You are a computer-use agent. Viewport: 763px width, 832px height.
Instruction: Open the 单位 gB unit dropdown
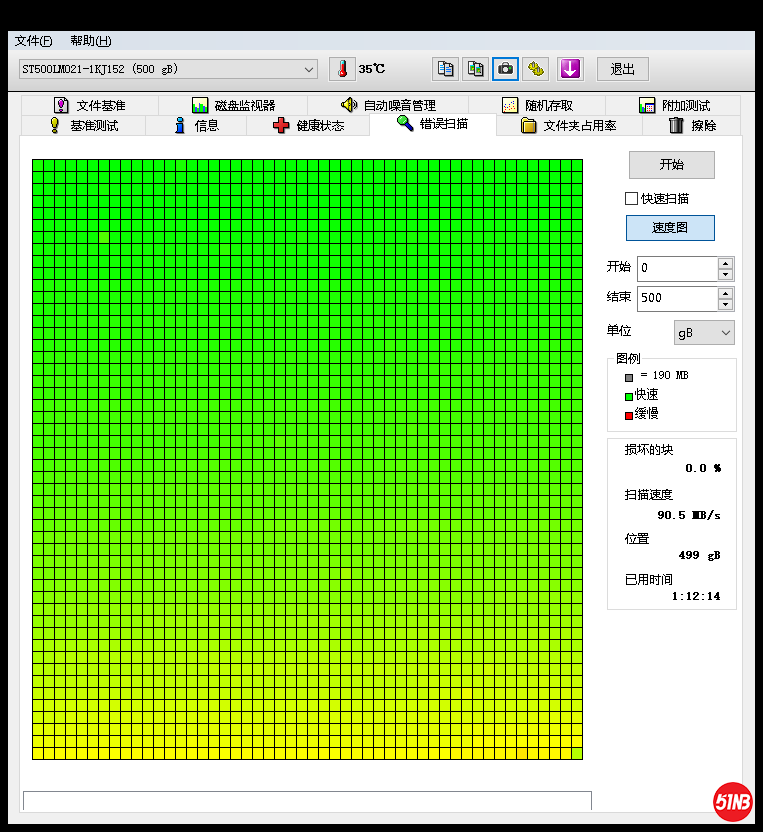[704, 333]
